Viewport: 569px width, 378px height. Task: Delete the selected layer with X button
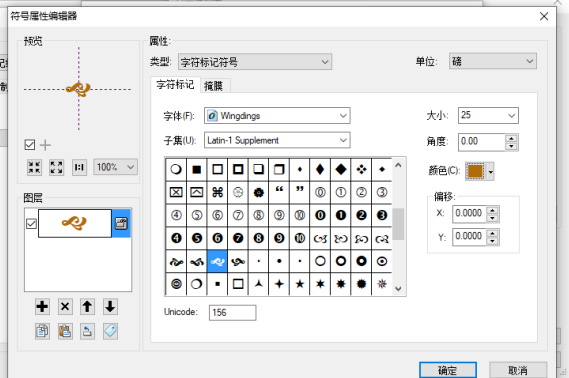(x=65, y=307)
